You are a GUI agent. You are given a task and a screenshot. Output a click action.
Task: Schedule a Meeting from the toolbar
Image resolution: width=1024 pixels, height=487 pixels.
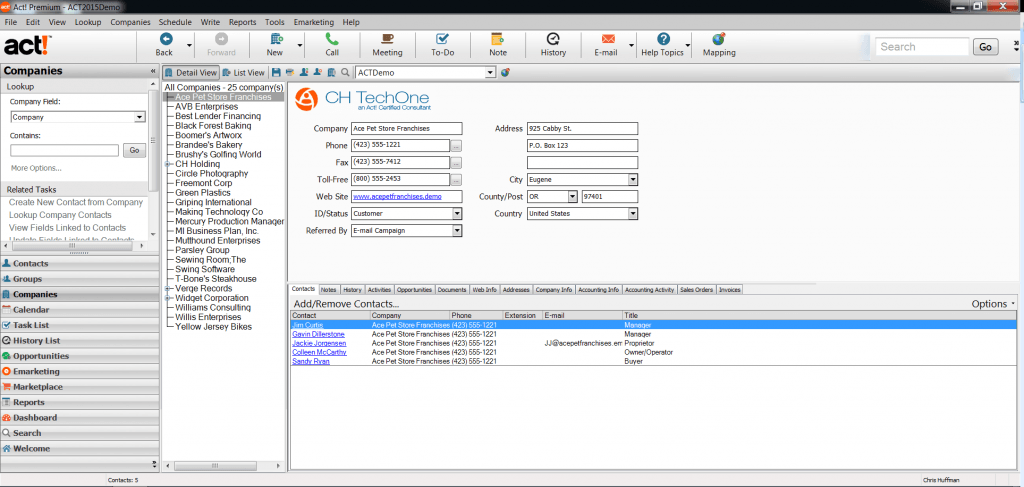[387, 39]
